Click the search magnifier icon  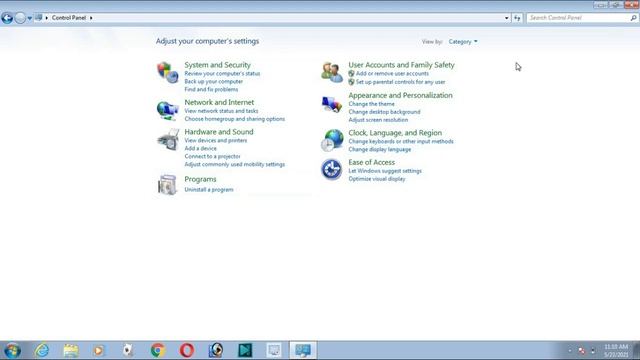click(633, 18)
